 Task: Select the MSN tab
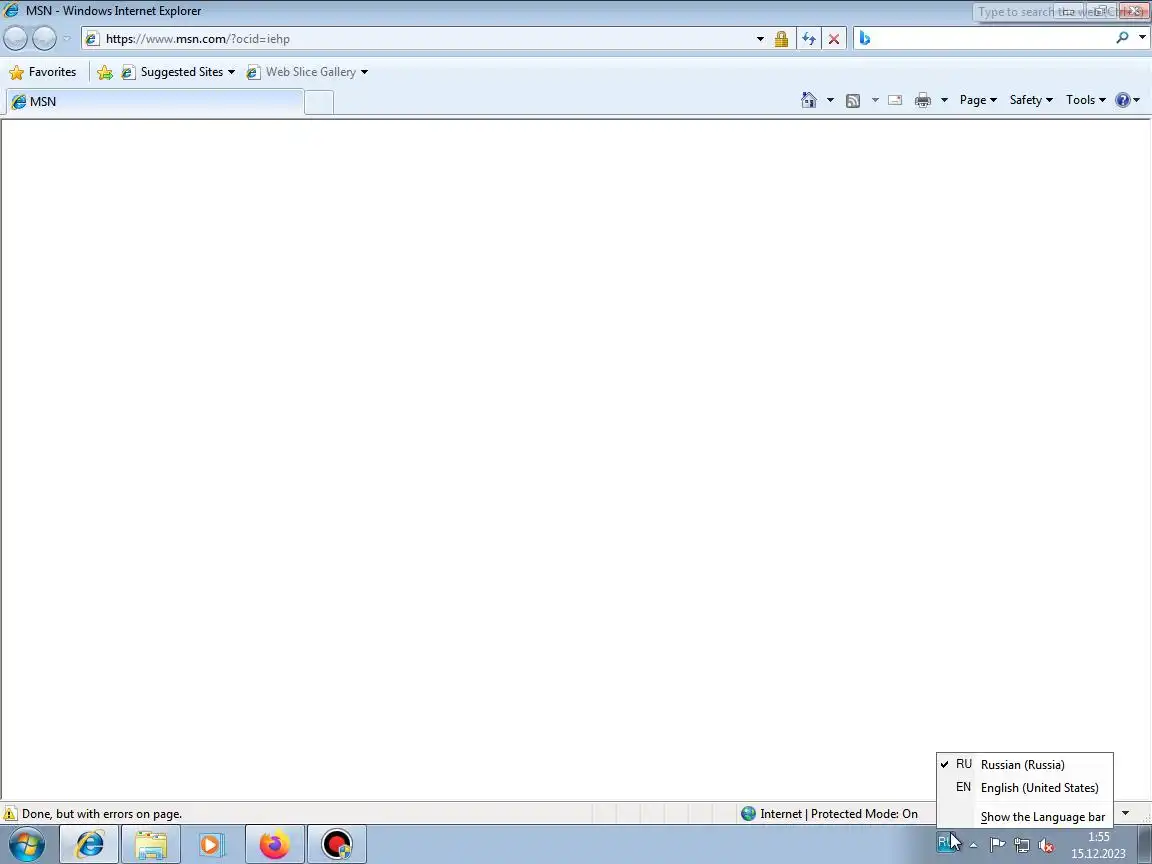[155, 101]
